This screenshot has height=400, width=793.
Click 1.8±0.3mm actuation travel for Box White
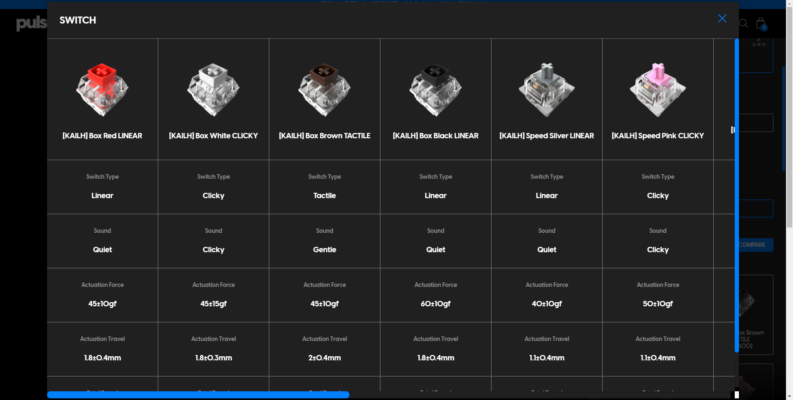pyautogui.click(x=213, y=358)
